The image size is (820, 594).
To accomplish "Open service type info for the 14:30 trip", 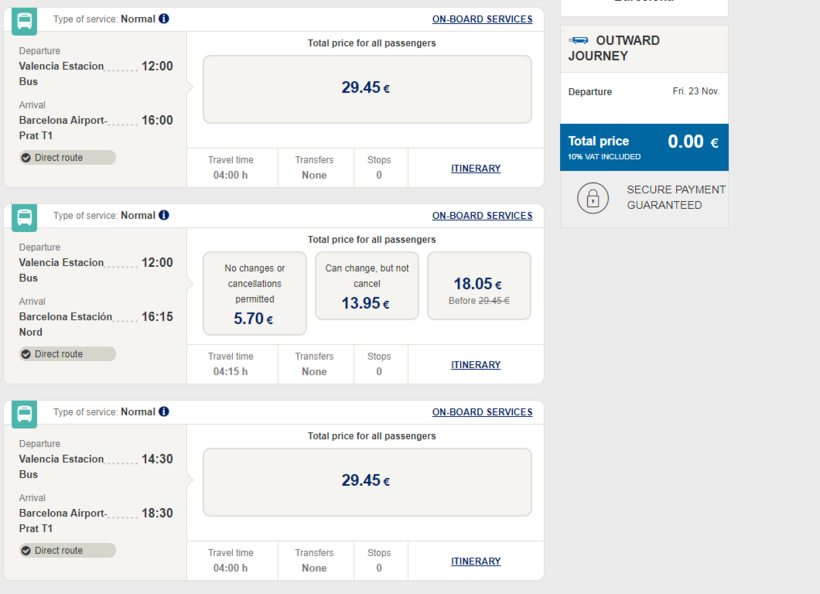I will click(x=164, y=412).
